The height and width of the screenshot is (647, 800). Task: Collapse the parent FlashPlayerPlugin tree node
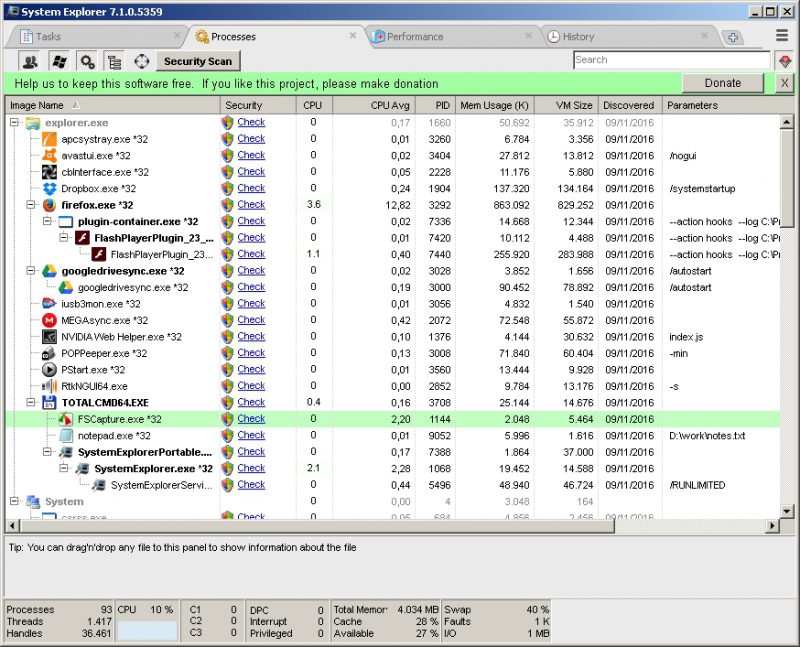64,238
